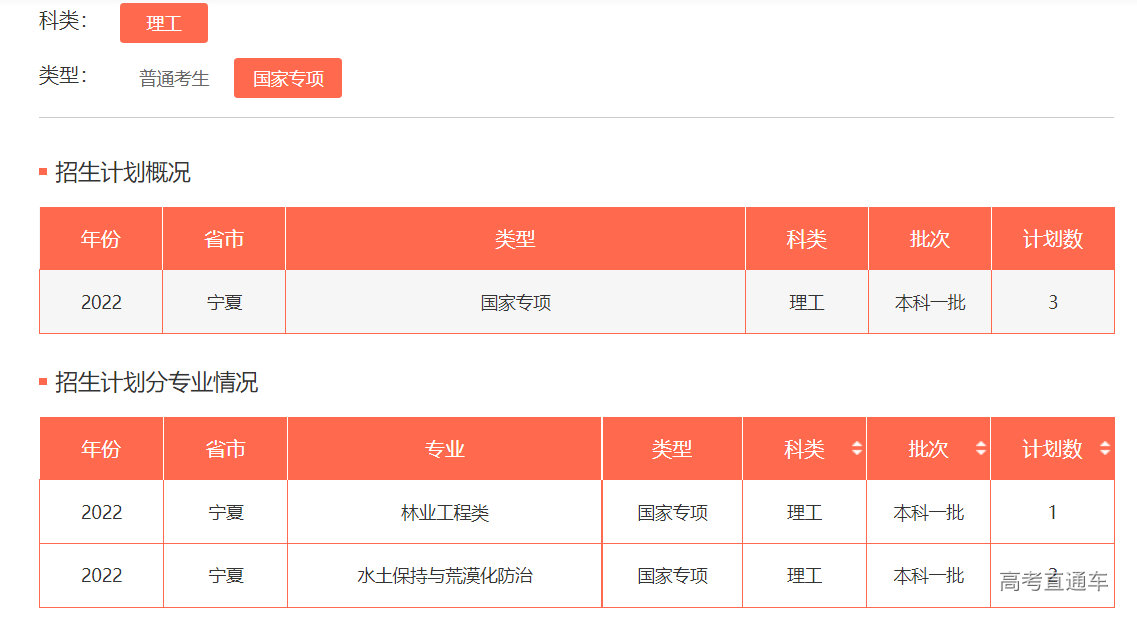Click the 宁夏 province cell for 林业工程类
1137x621 pixels.
[224, 511]
